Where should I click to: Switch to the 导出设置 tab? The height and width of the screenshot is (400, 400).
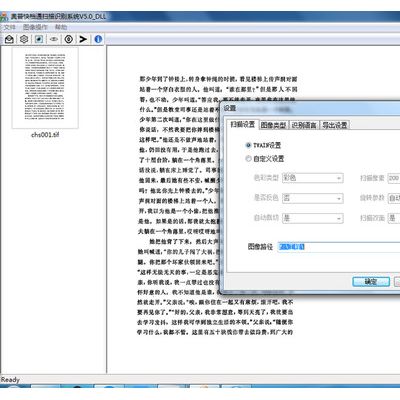click(x=335, y=125)
